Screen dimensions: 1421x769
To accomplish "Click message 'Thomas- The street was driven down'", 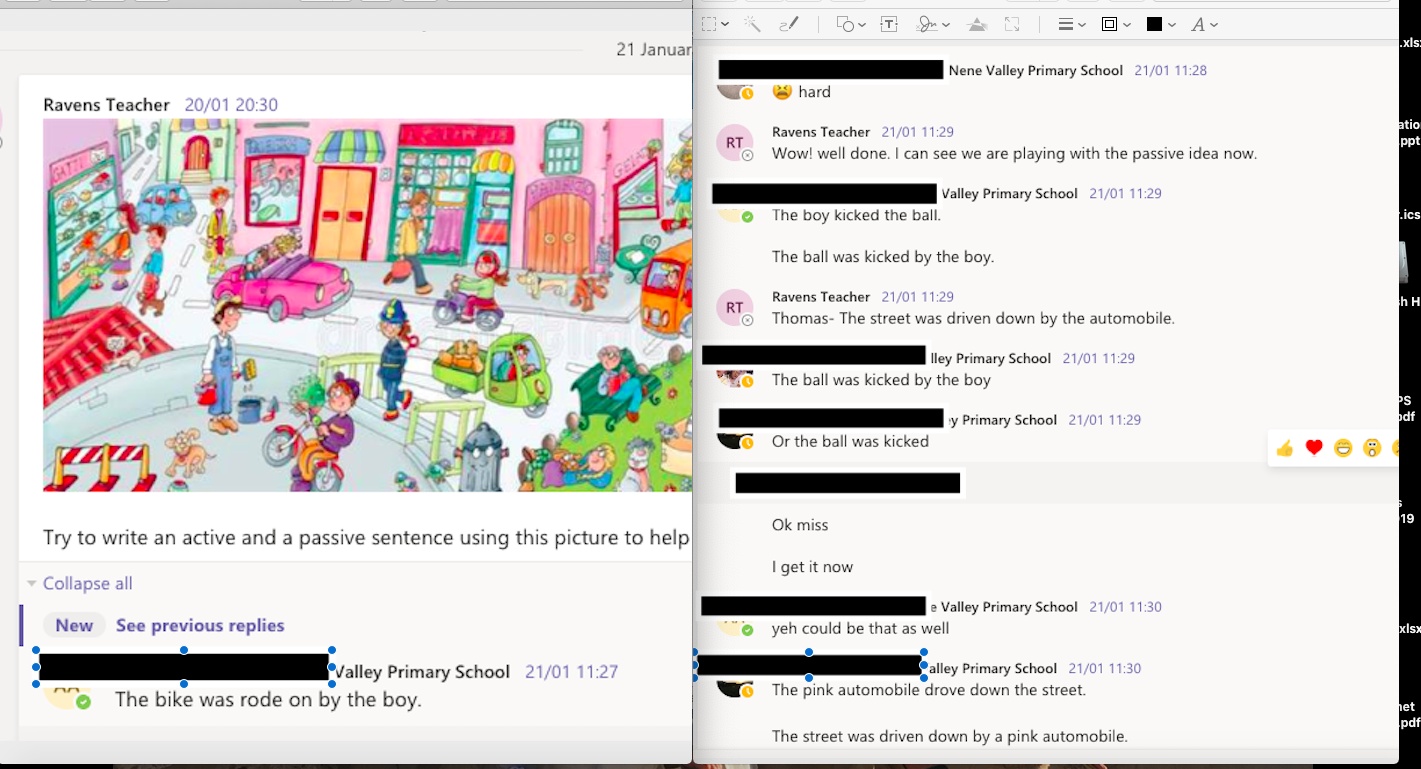I will coord(973,319).
